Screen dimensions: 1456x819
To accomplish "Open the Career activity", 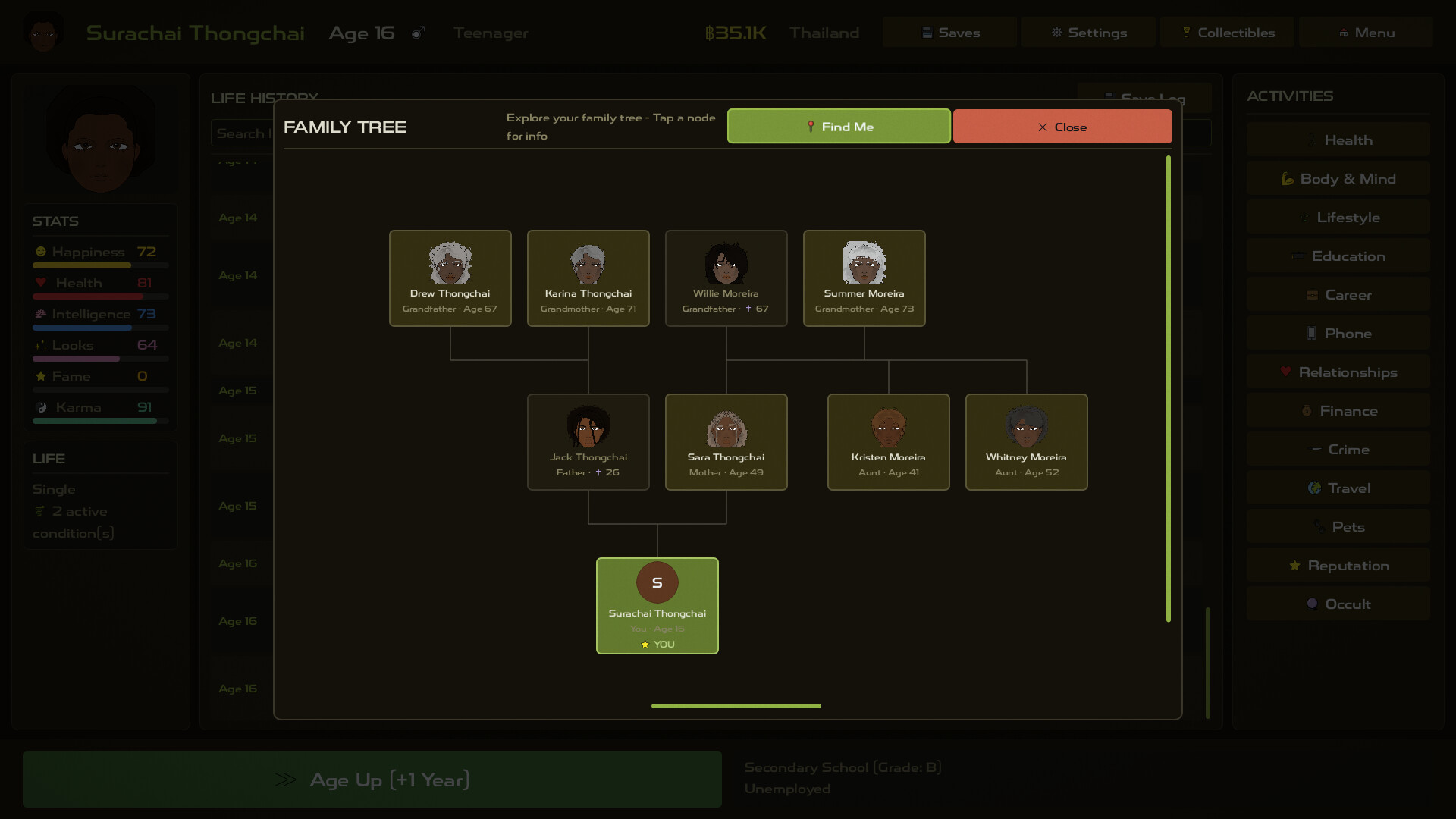I will [x=1338, y=295].
